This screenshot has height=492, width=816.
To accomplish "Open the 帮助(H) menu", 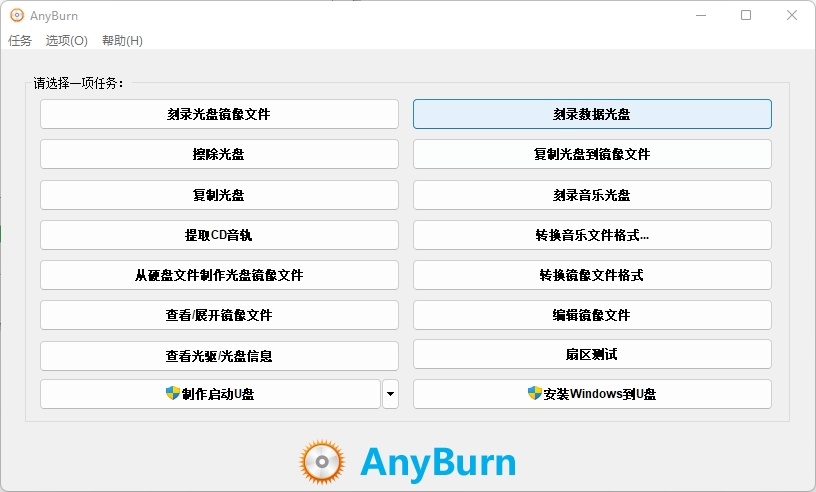I will point(122,41).
